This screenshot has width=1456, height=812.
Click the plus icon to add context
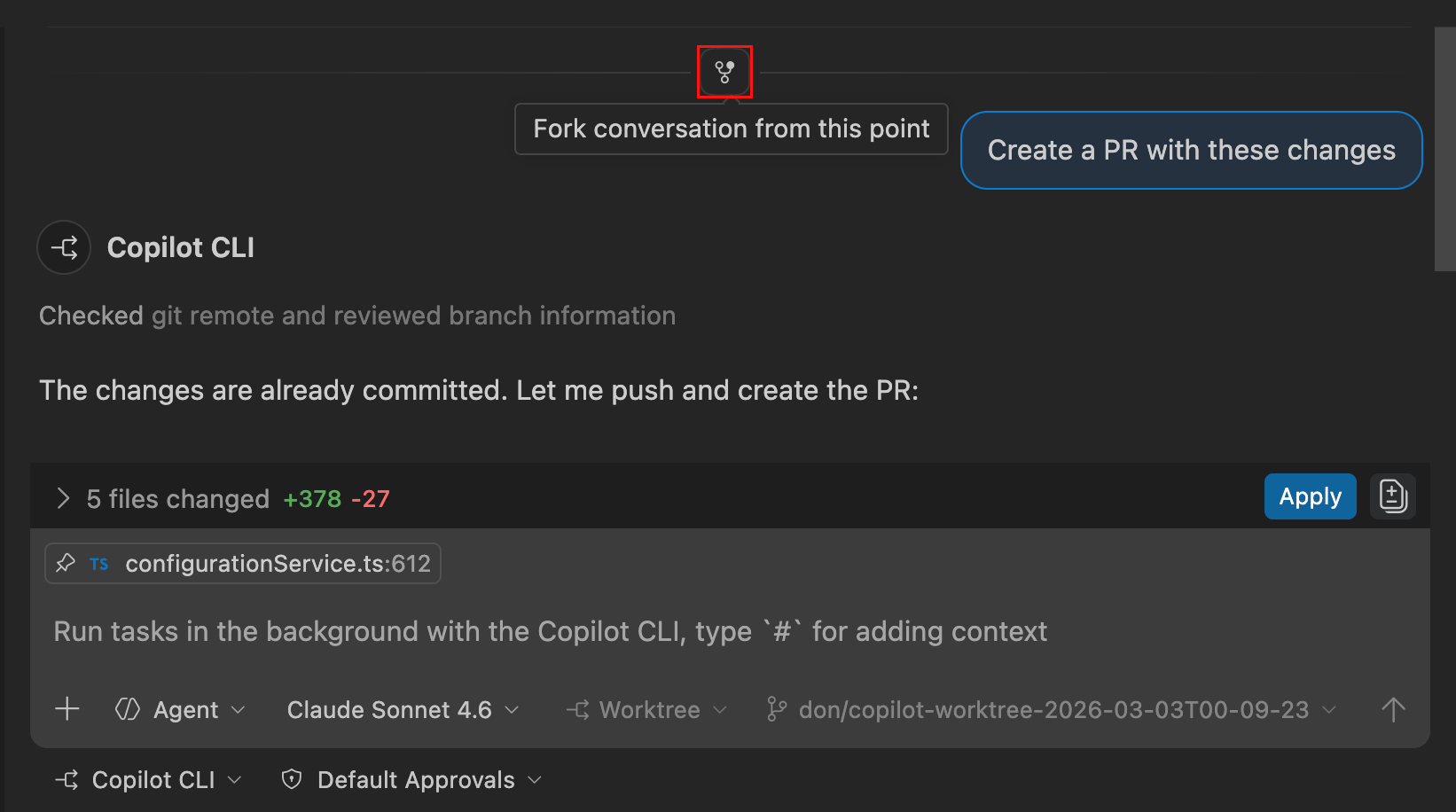click(67, 709)
